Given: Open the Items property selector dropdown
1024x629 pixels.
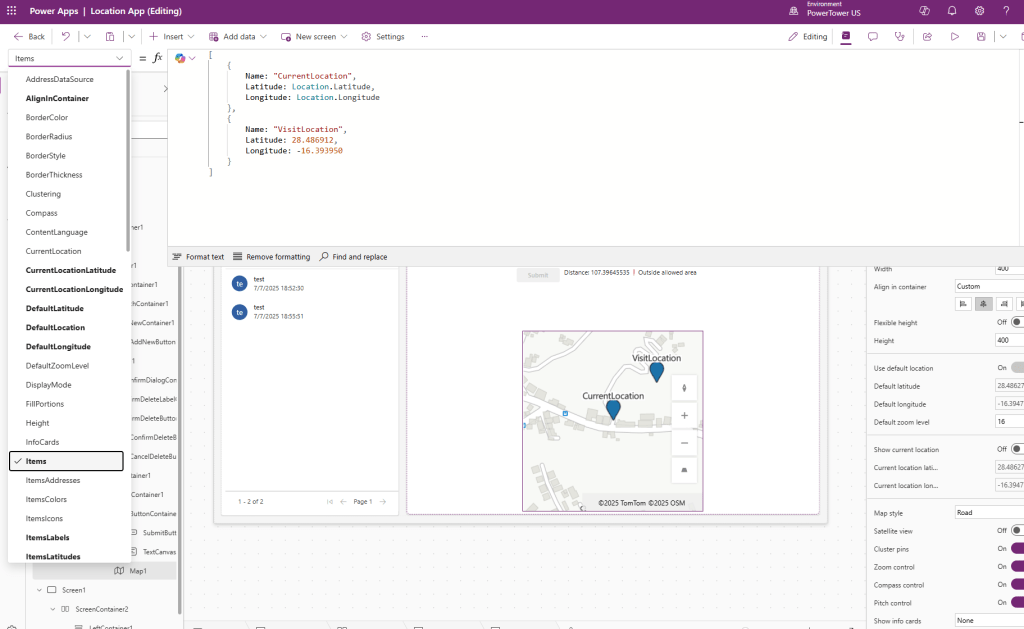Looking at the screenshot, I should (x=69, y=58).
